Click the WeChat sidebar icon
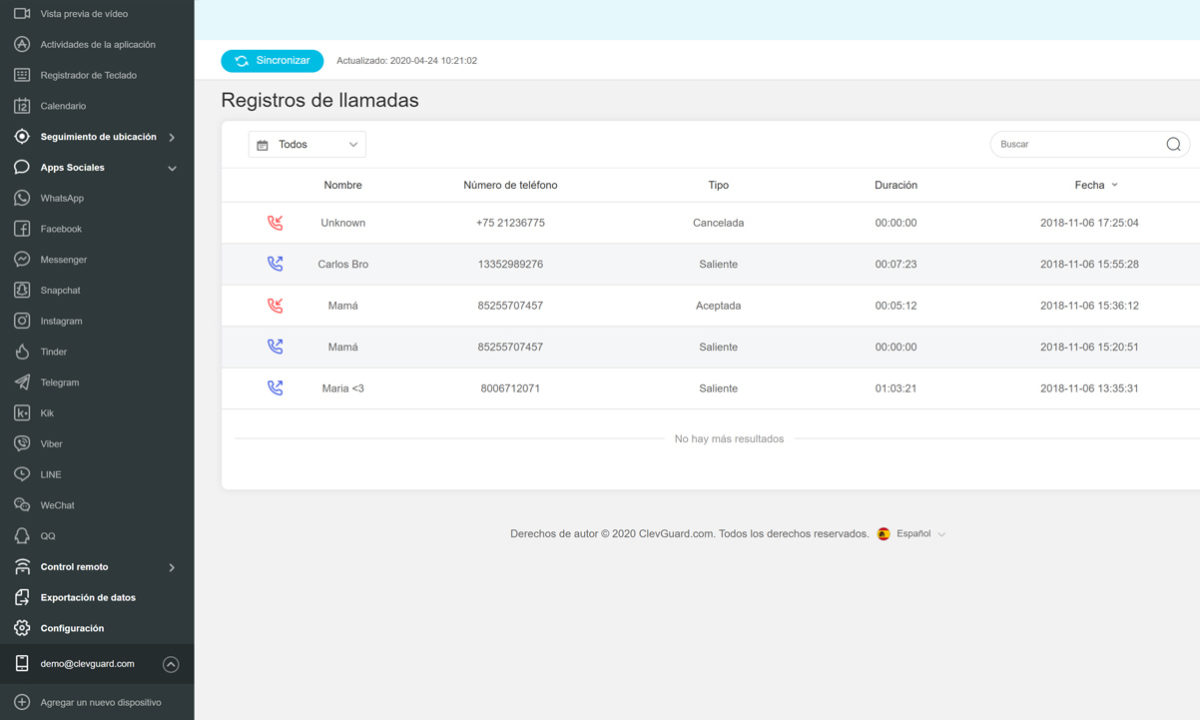The height and width of the screenshot is (720, 1200). (22, 505)
